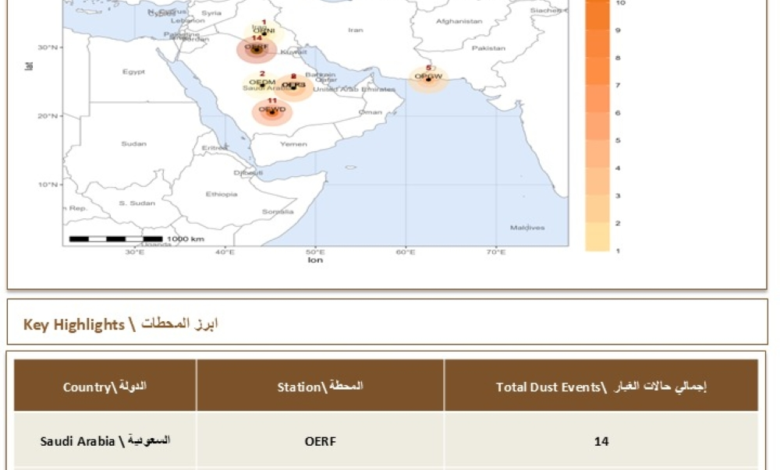Click the Egypt label on the map
Image resolution: width=780 pixels, height=470 pixels.
134,72
